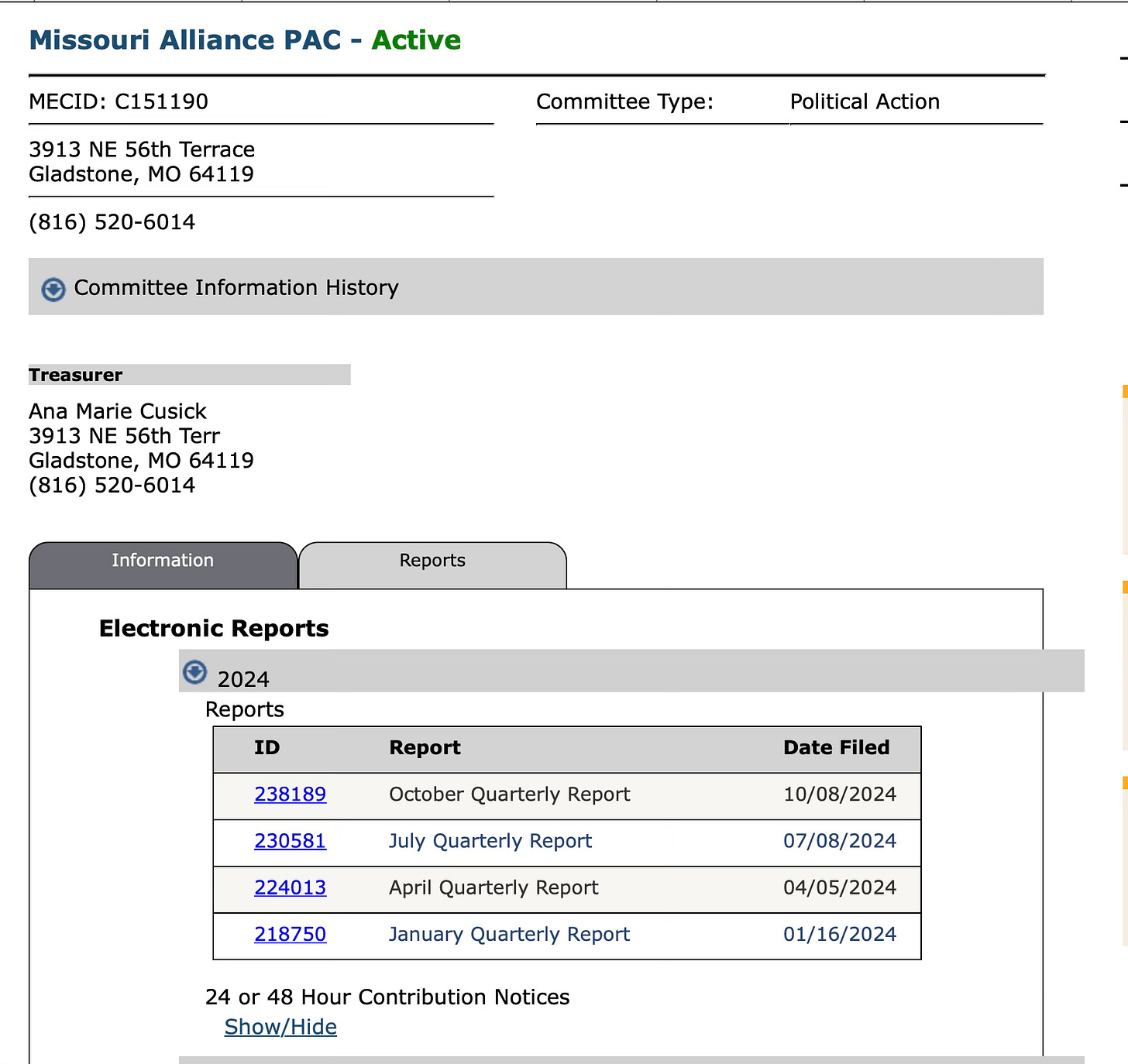Screen dimensions: 1128x1064
Task: Click the Missouri Alliance PAC title
Action: pyautogui.click(x=185, y=40)
